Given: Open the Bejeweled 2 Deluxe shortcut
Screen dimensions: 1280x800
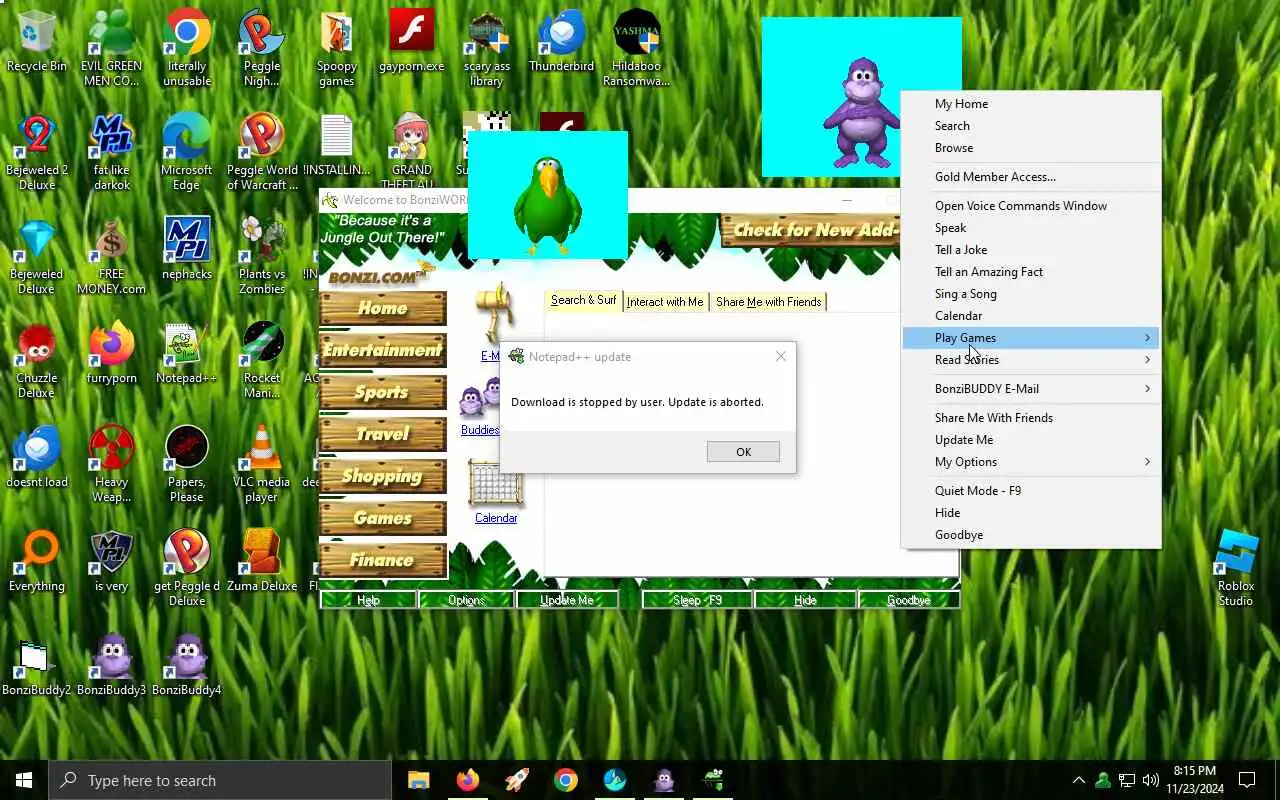Looking at the screenshot, I should tap(37, 152).
